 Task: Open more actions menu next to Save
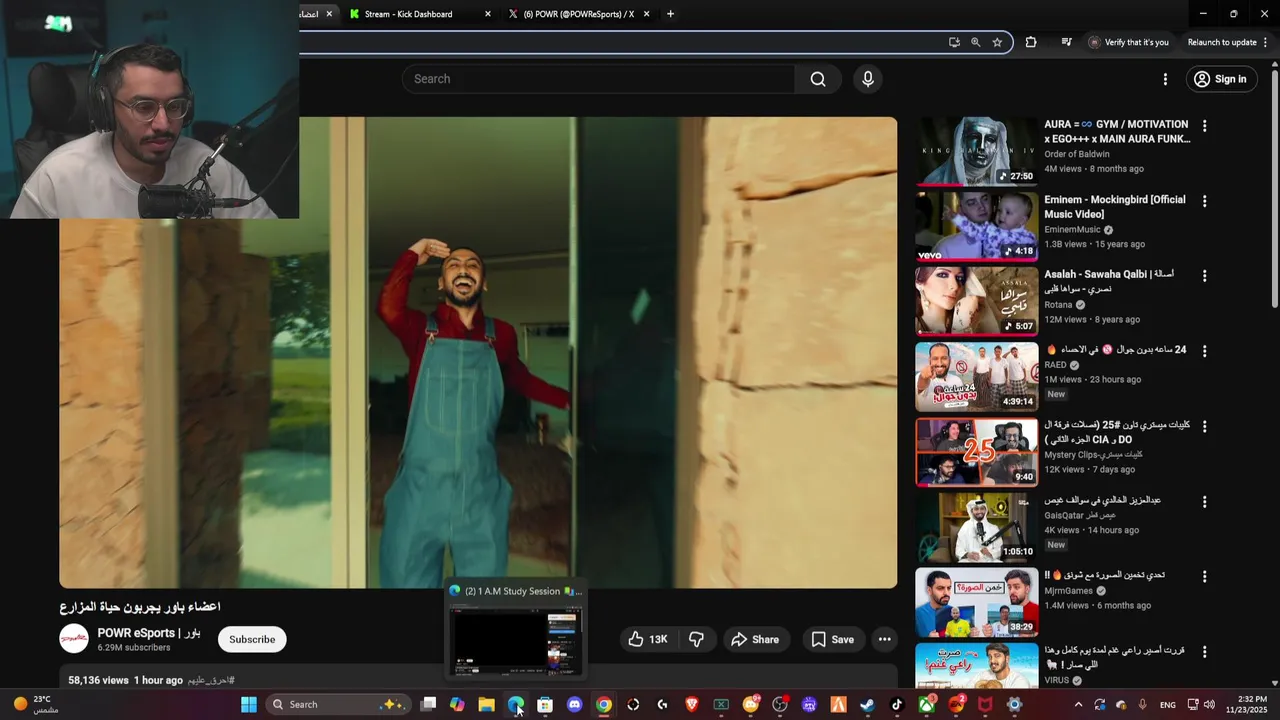pos(884,639)
